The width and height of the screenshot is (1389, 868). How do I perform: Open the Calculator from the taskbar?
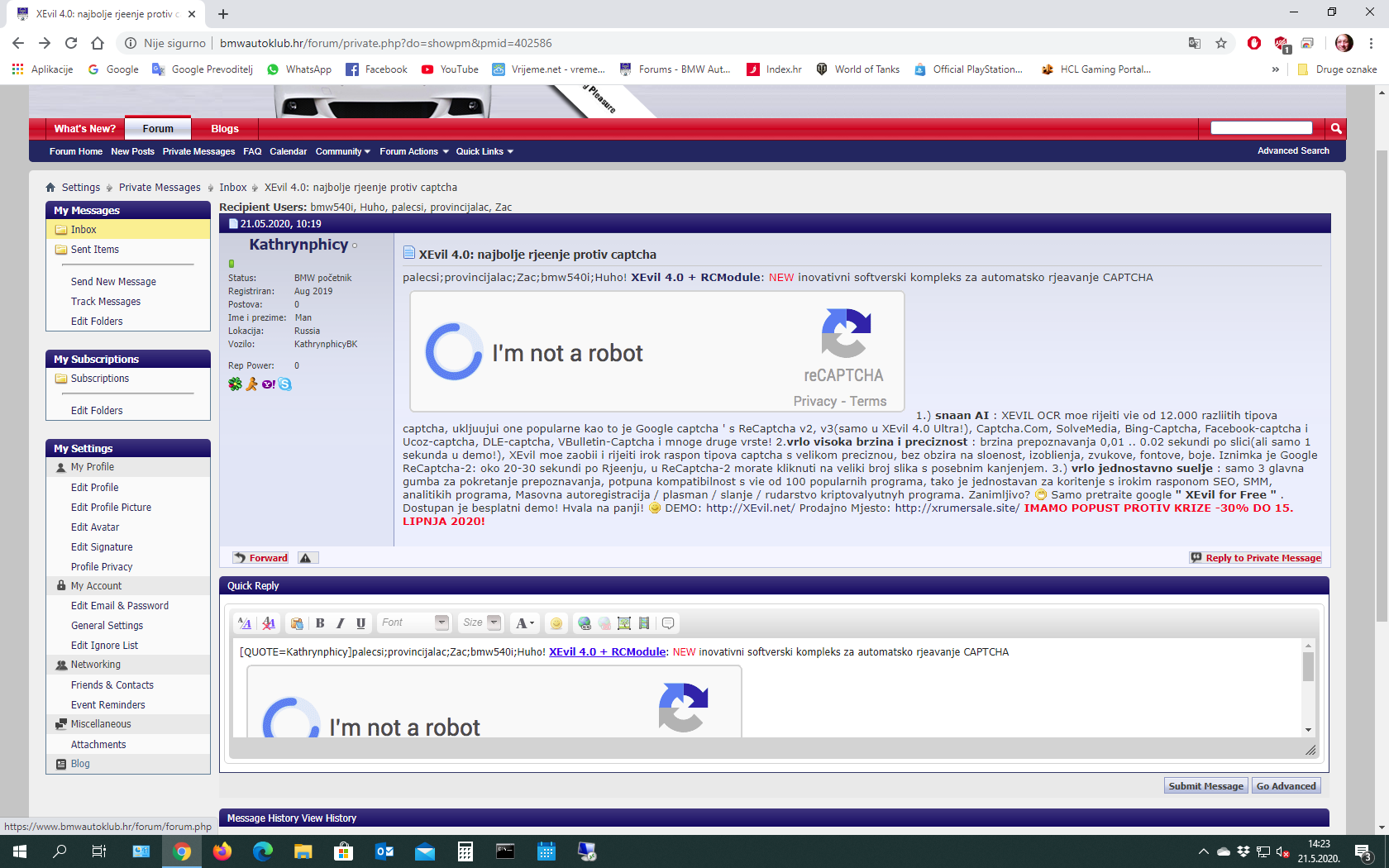pyautogui.click(x=465, y=851)
